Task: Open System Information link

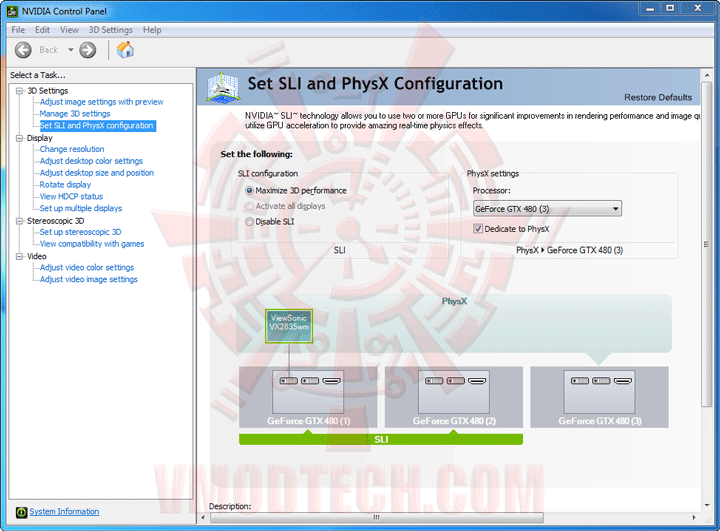Action: tap(64, 511)
